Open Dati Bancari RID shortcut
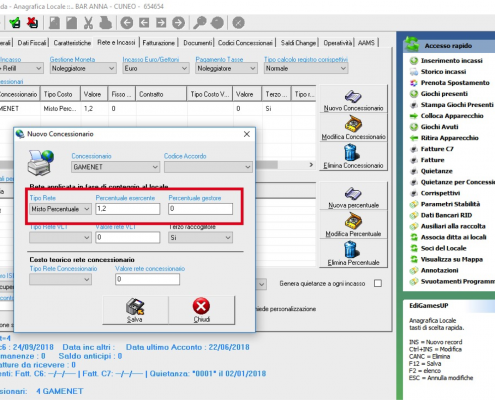Image resolution: width=495 pixels, height=400 pixels. tap(446, 215)
